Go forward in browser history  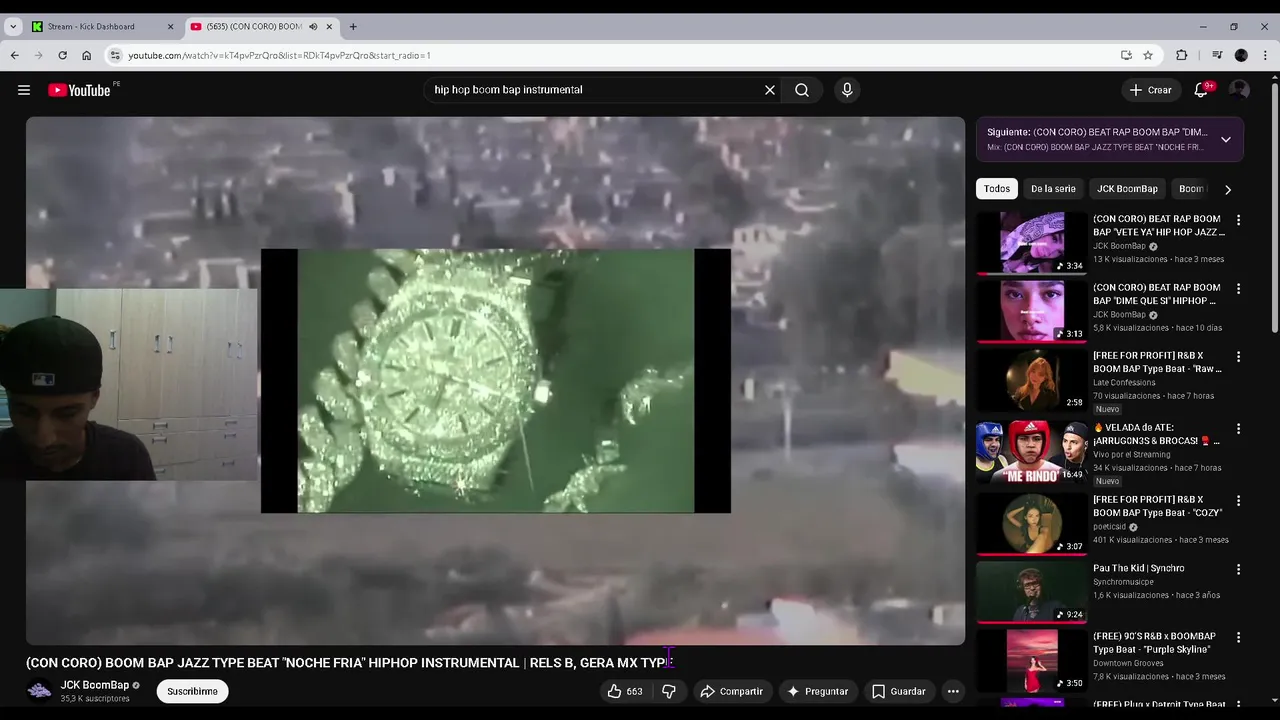[x=38, y=55]
